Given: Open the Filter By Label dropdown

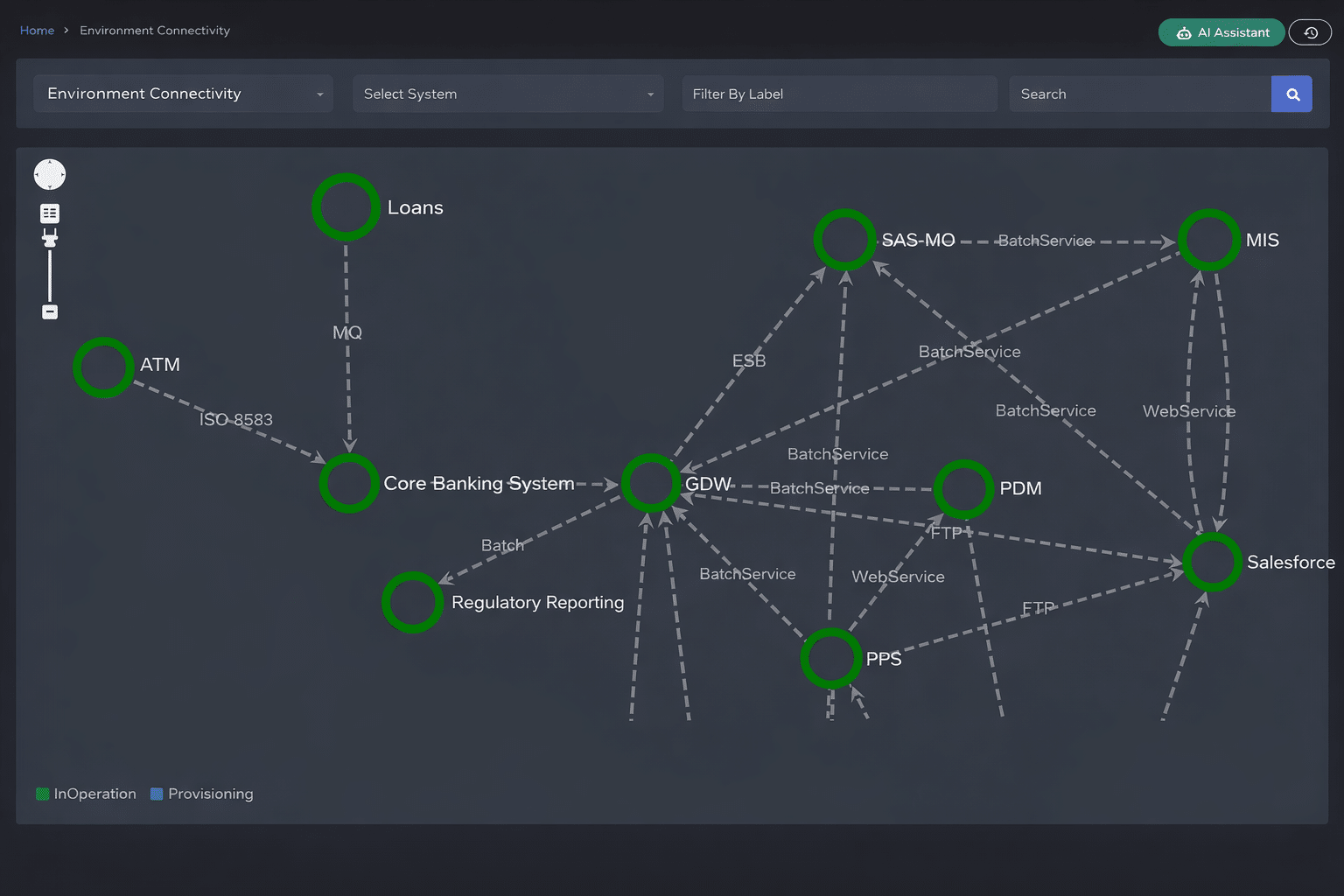Looking at the screenshot, I should click(x=838, y=94).
